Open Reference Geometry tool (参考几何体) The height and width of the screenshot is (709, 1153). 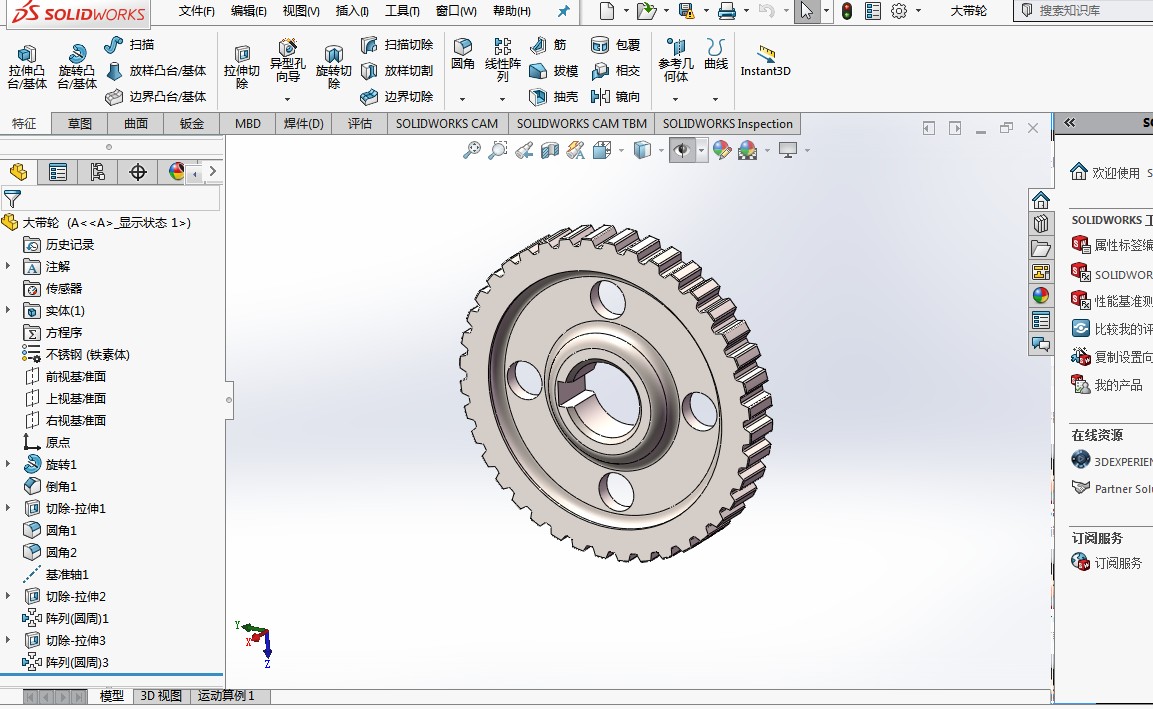coord(675,60)
